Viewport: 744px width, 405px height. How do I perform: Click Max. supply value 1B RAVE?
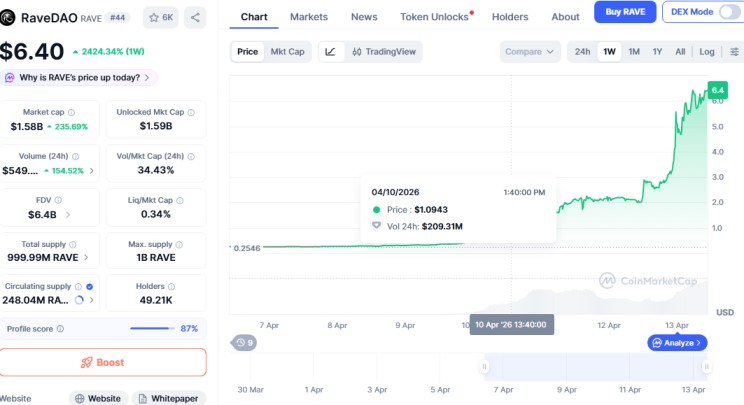tap(156, 258)
